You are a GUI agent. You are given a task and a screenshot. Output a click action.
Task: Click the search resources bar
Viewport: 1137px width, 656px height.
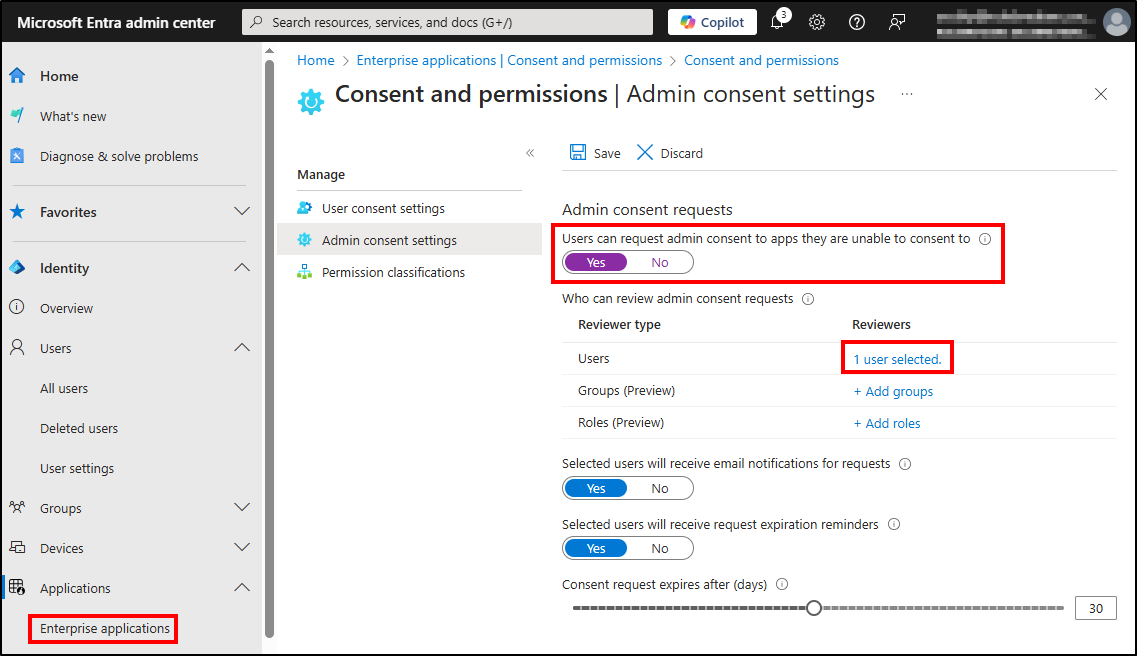click(x=447, y=21)
